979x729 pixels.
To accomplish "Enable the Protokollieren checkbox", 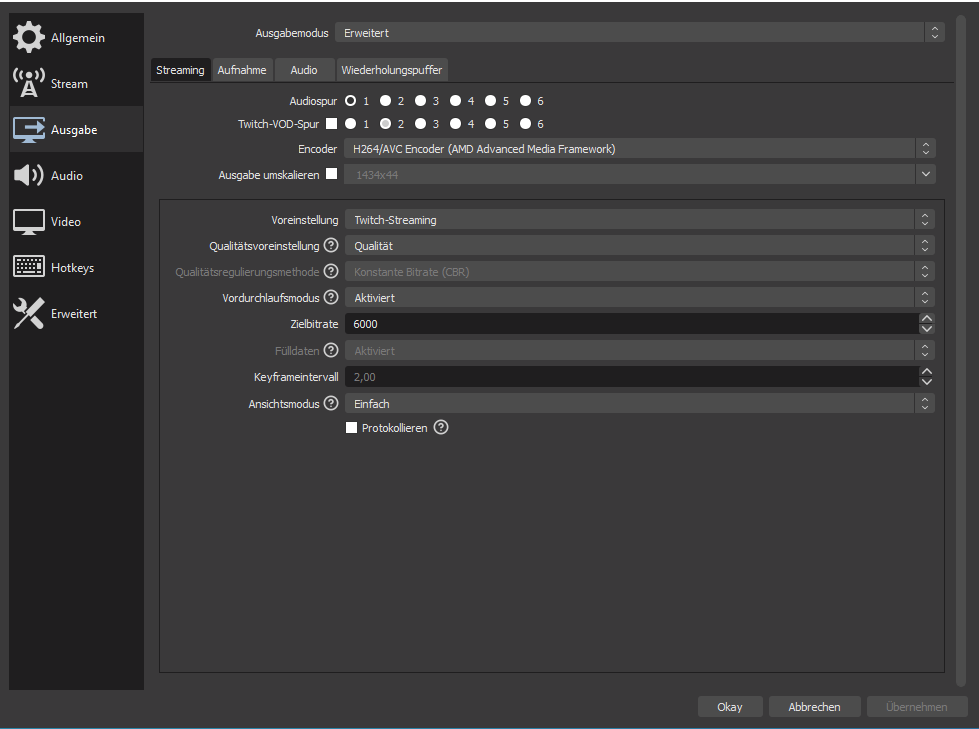I will click(351, 428).
